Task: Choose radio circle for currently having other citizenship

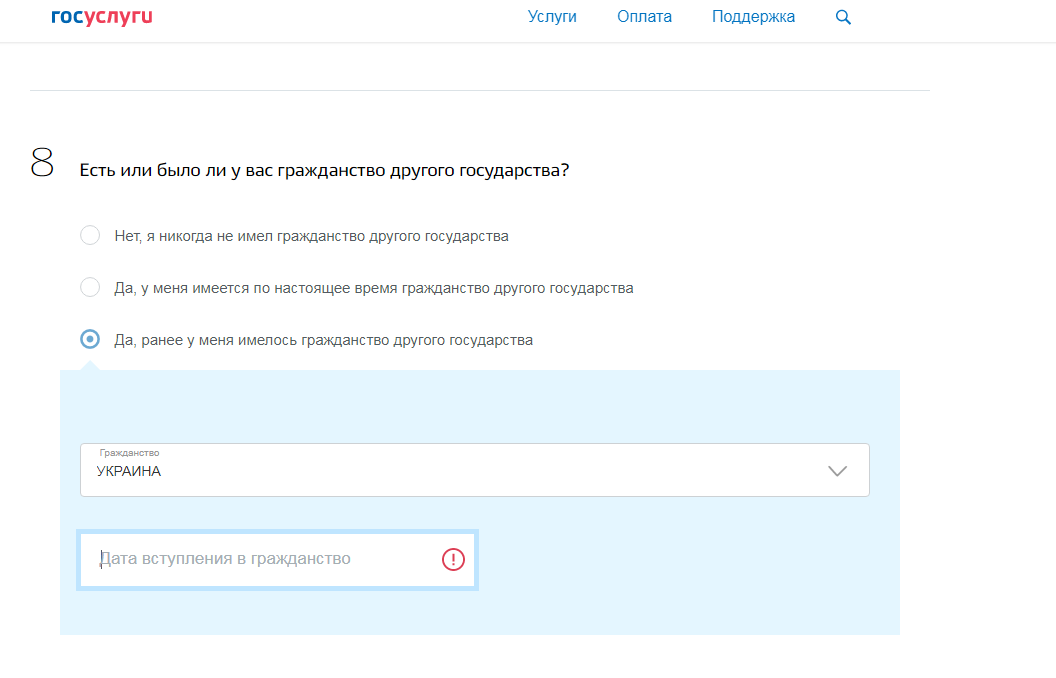Action: click(90, 288)
